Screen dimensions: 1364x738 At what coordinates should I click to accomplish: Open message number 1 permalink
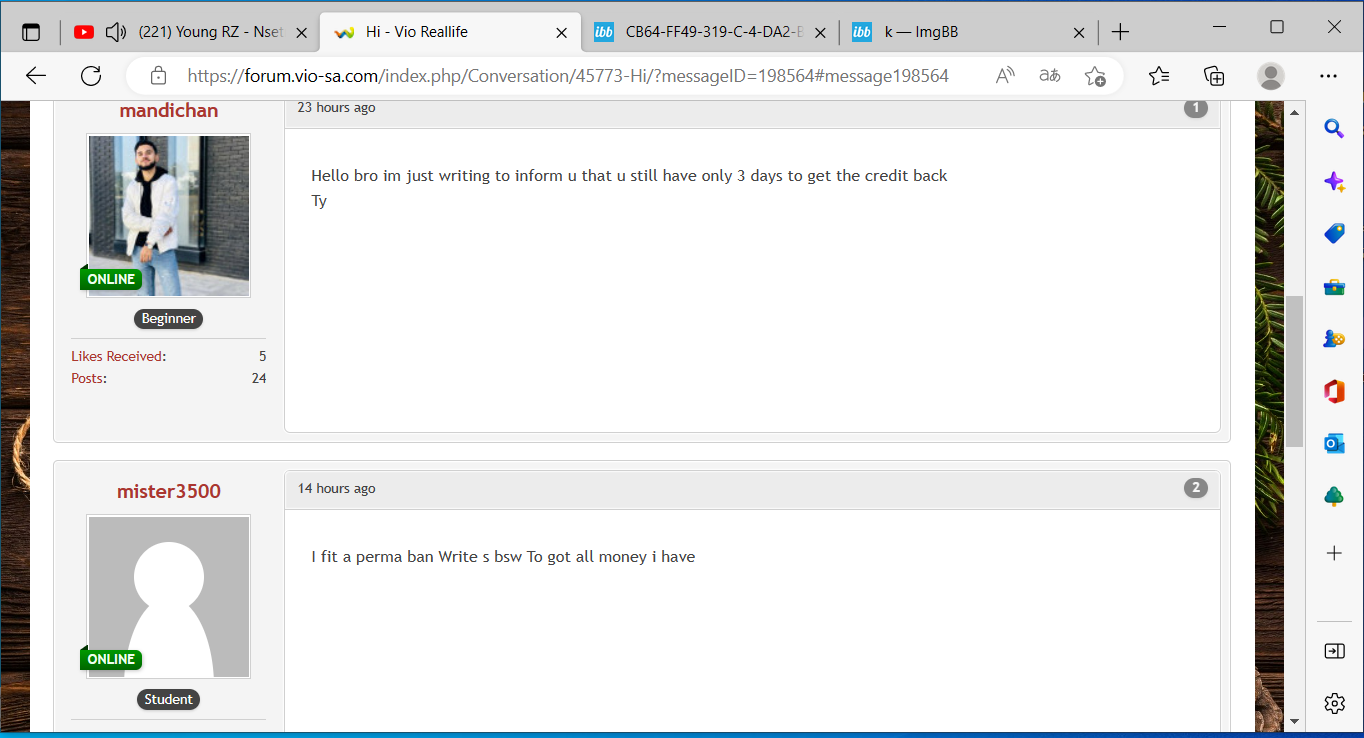1195,107
